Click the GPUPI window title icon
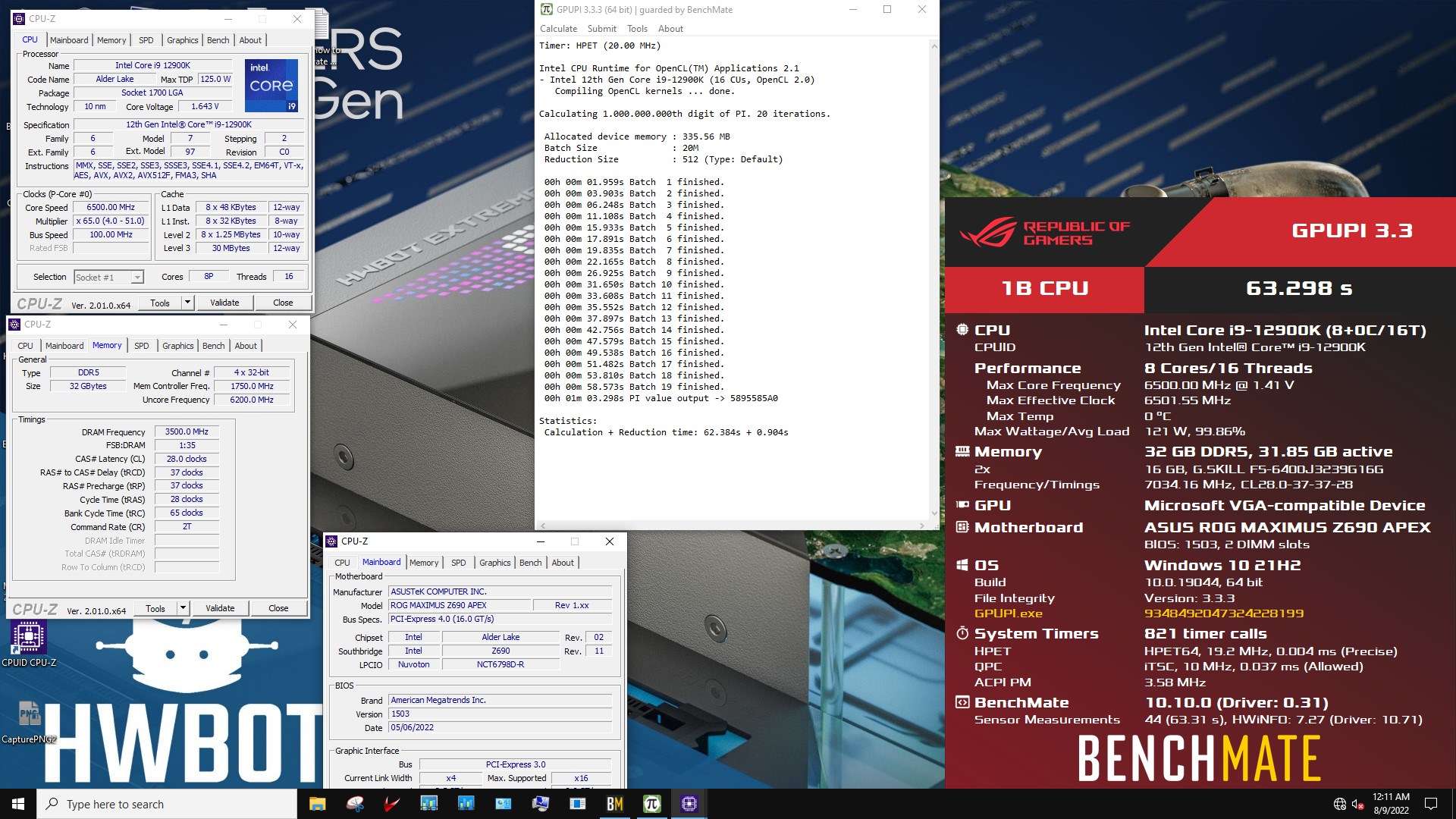1456x819 pixels. [546, 9]
